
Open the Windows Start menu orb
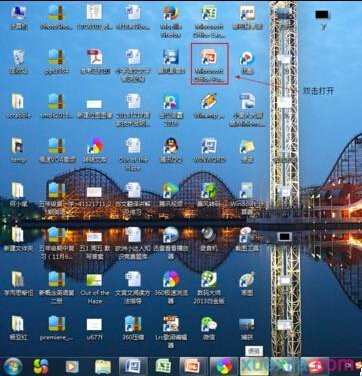pyautogui.click(x=13, y=366)
